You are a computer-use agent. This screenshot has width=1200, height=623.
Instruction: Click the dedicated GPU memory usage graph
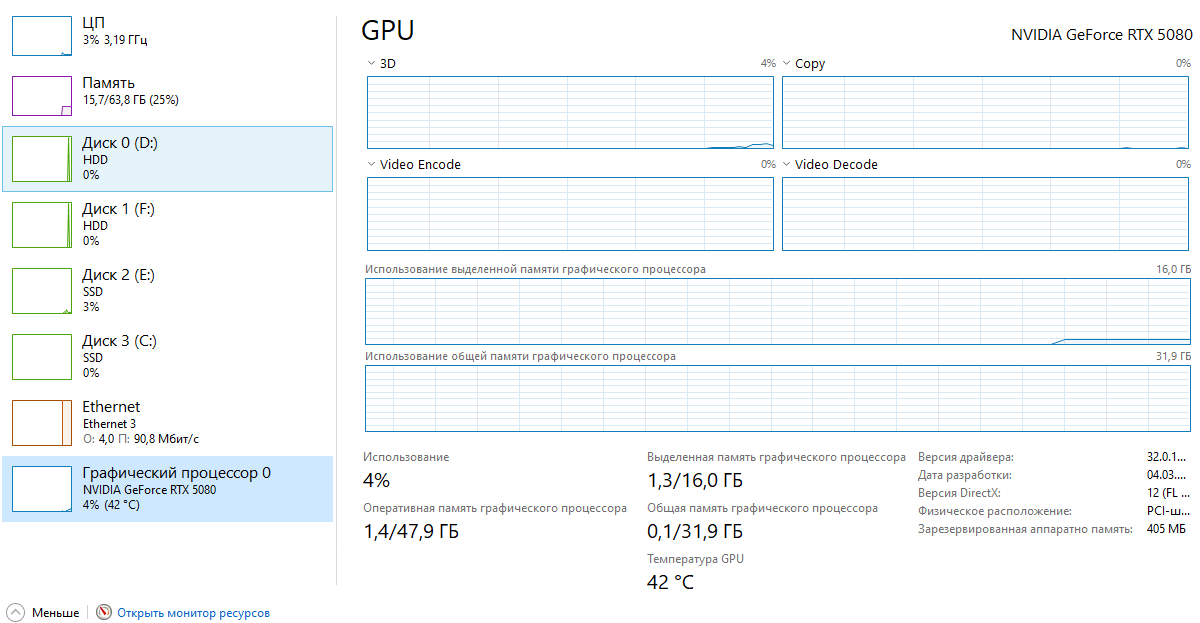point(777,312)
